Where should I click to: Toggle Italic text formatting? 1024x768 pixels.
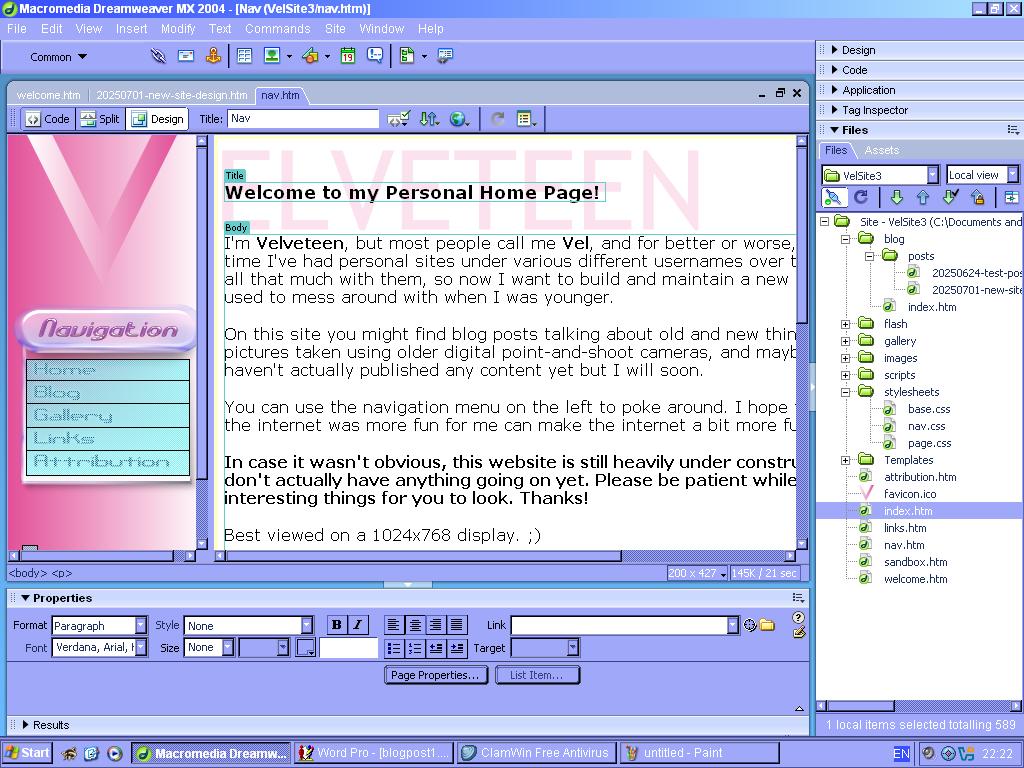(x=357, y=625)
